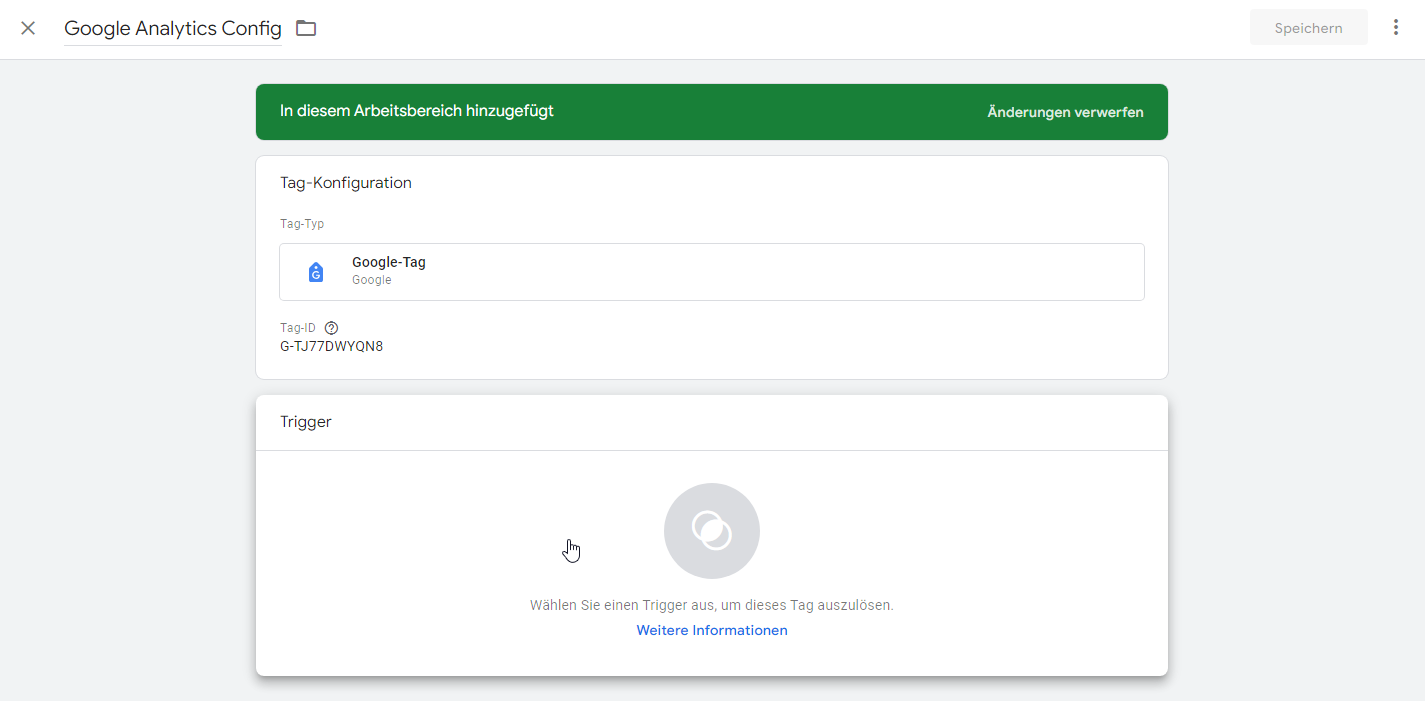Click the Tag-ID help question mark icon

(332, 328)
